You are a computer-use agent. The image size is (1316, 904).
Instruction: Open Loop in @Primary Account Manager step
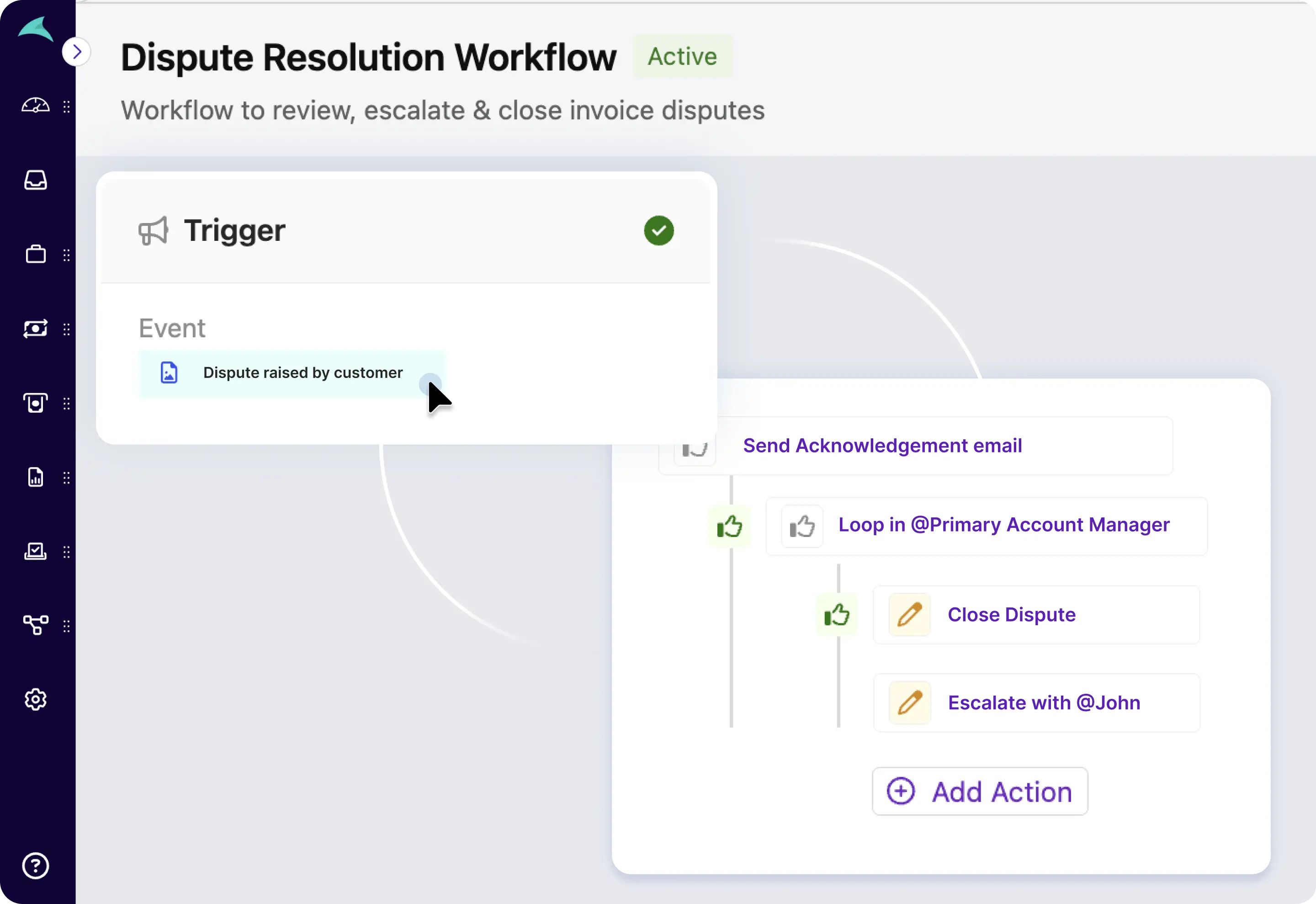[x=1003, y=525]
